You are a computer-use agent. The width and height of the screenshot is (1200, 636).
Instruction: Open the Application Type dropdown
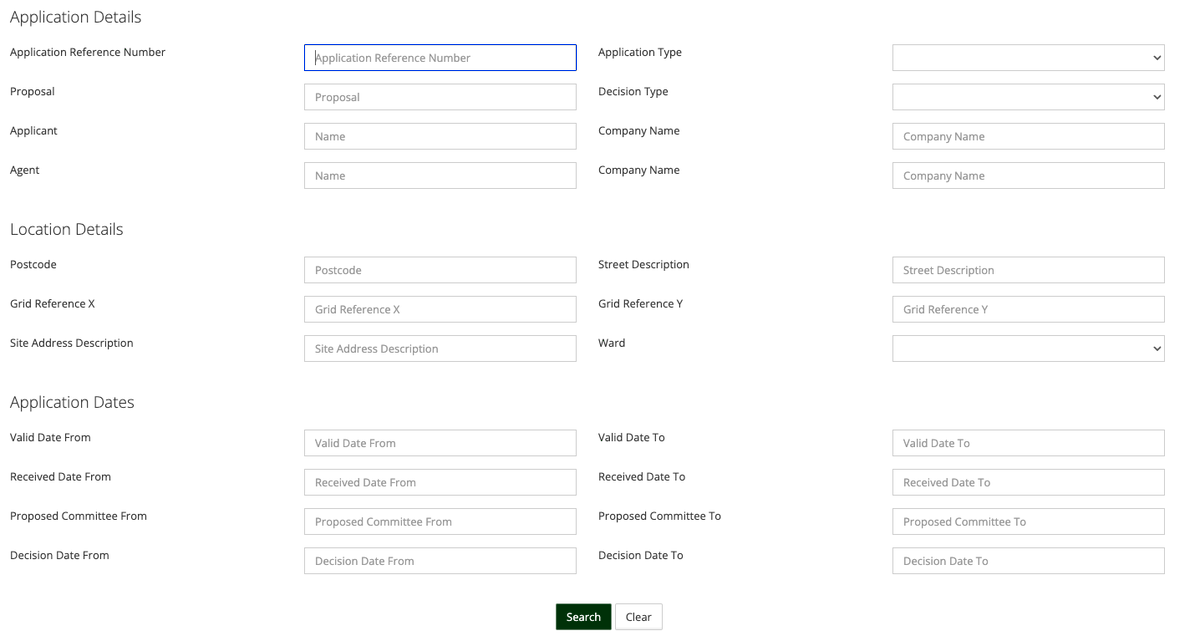click(x=1028, y=58)
